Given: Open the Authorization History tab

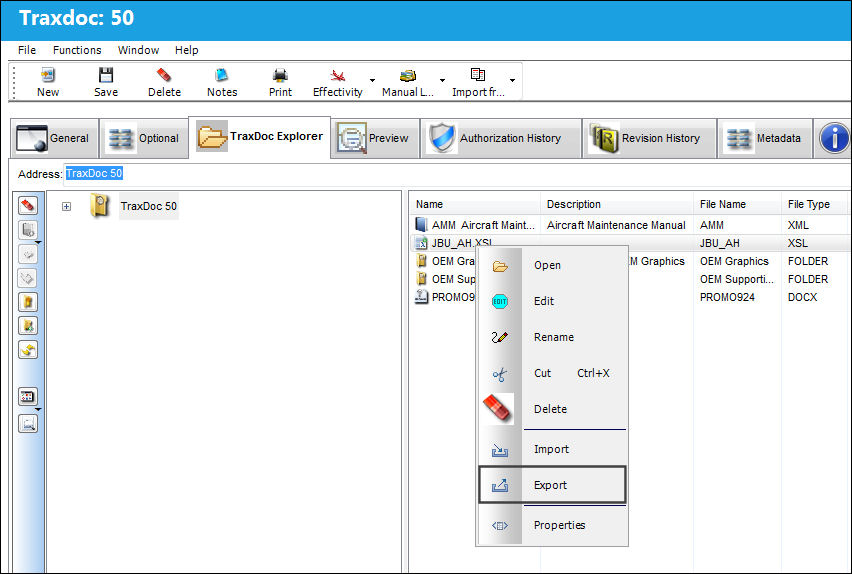Looking at the screenshot, I should click(500, 138).
